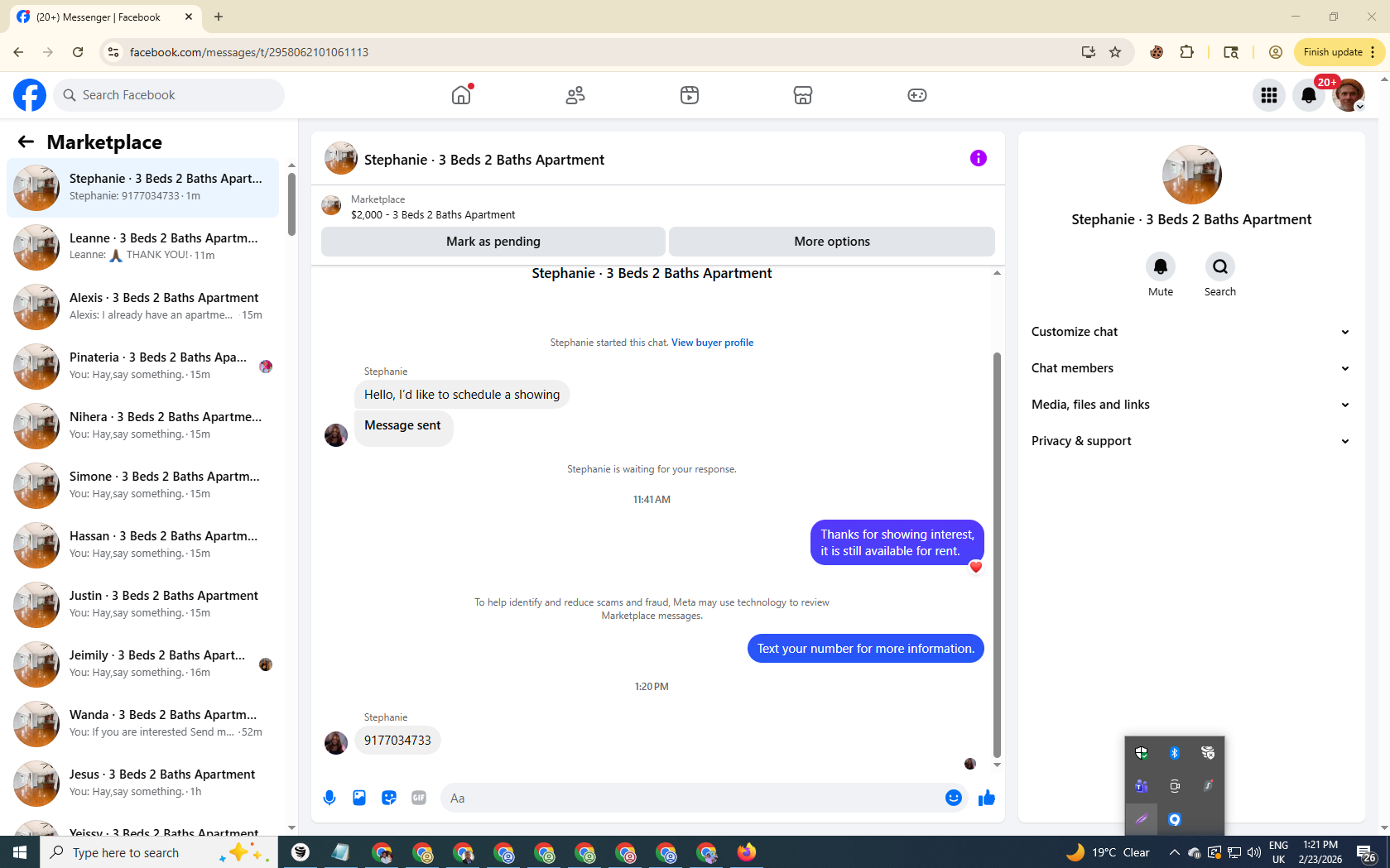Open the Video/Reels icon in top navigation
Screen dimensions: 1390x868
690,95
